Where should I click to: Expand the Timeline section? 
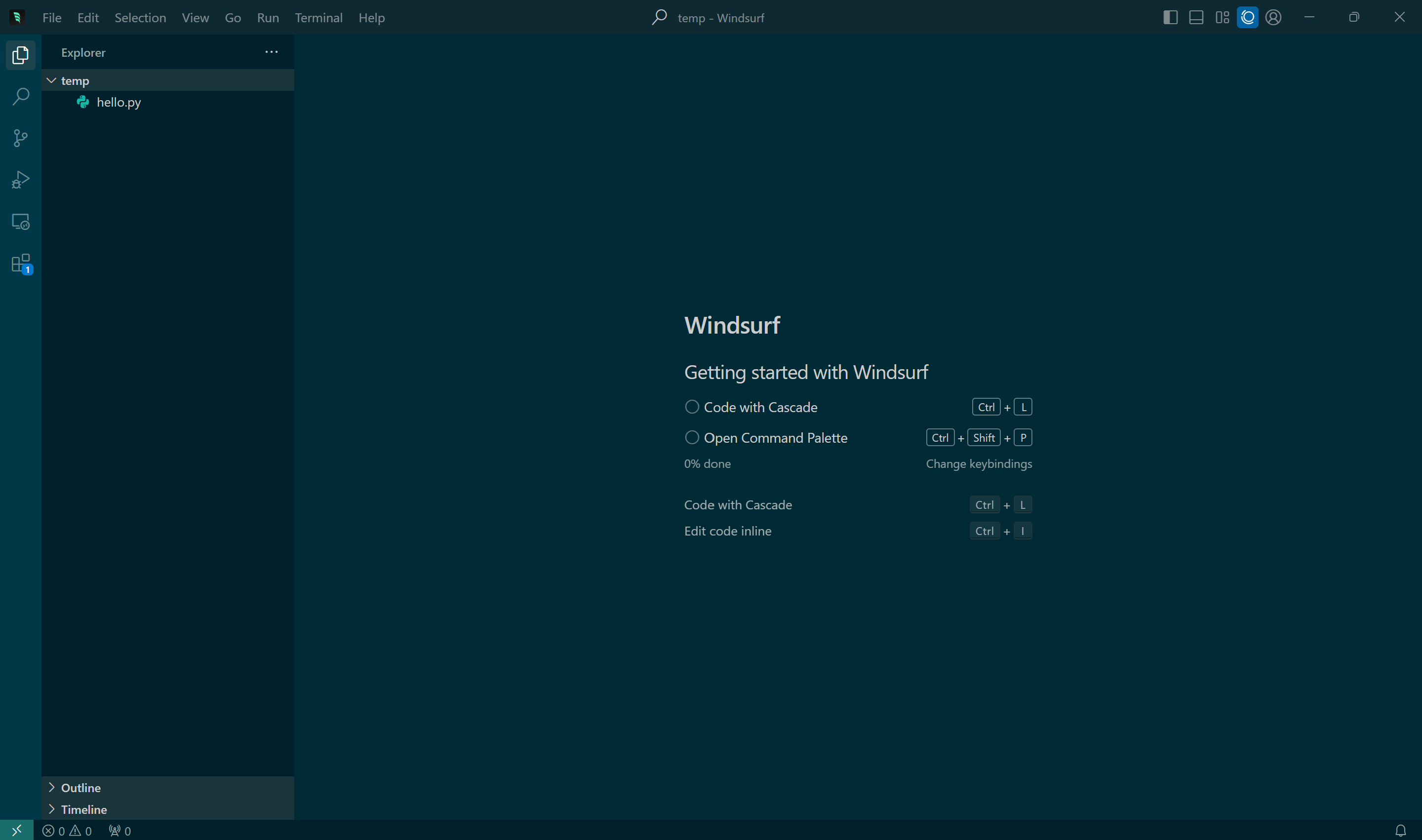[167, 809]
